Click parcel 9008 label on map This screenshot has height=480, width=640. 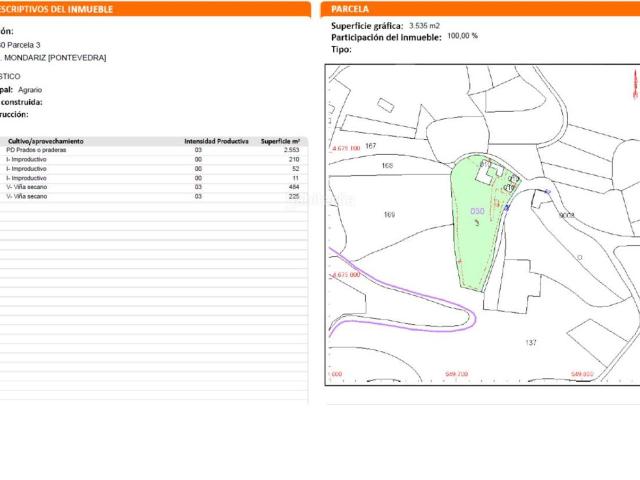click(x=566, y=215)
